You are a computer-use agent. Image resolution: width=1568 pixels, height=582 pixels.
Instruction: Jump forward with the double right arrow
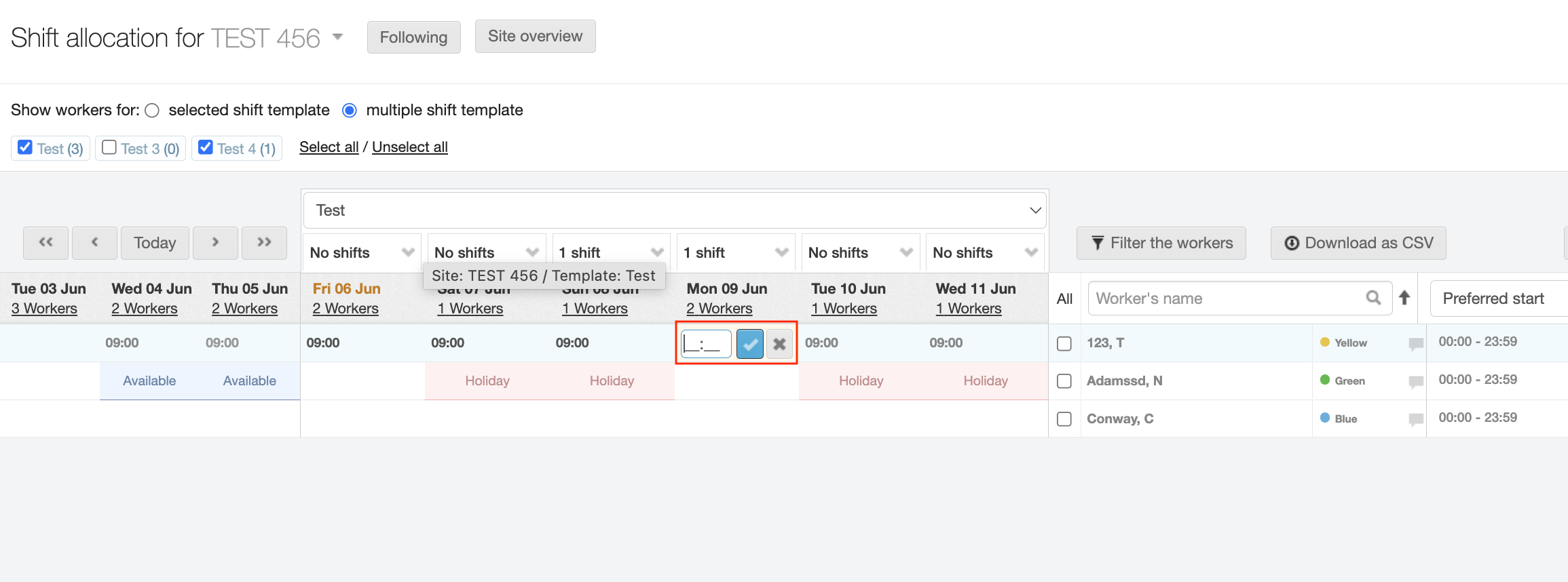[264, 243]
